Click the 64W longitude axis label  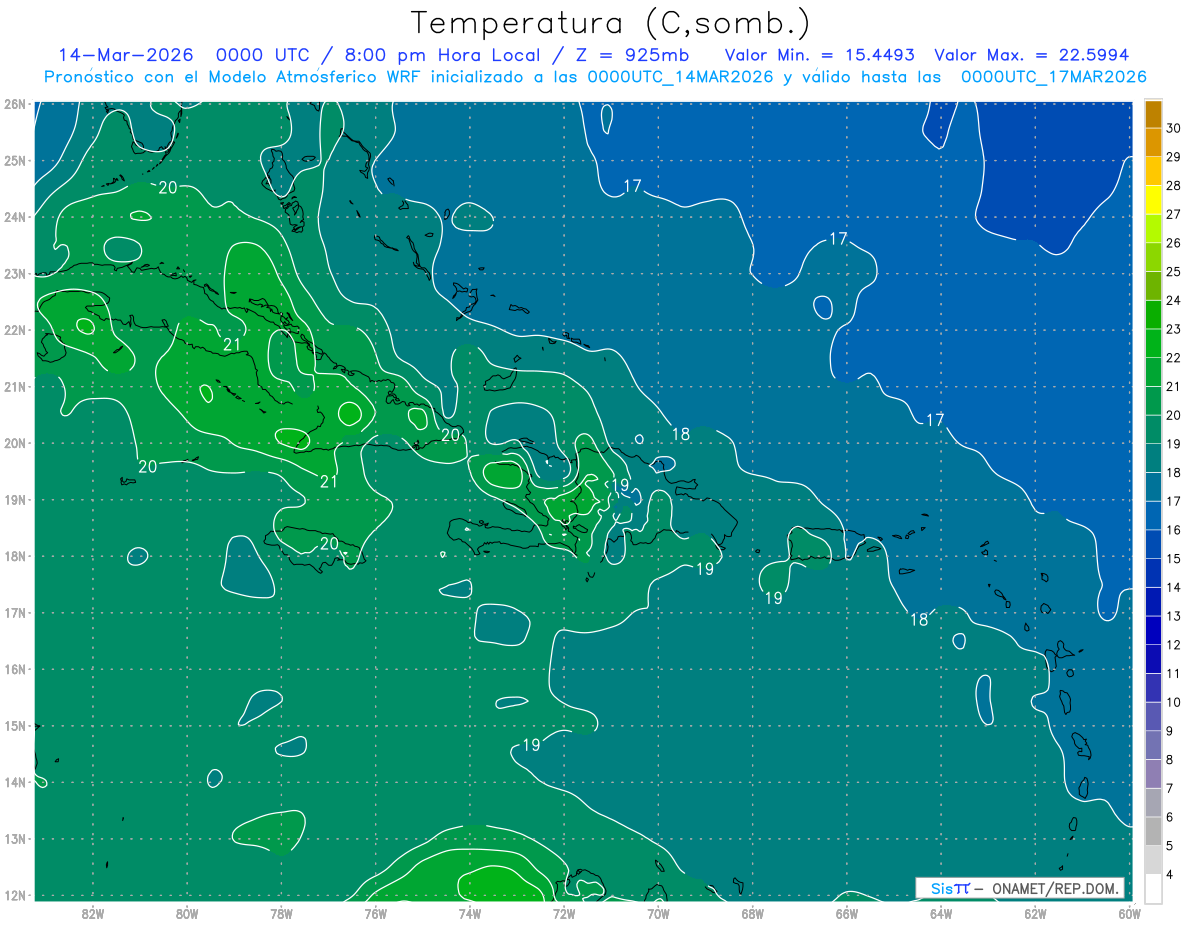click(941, 913)
